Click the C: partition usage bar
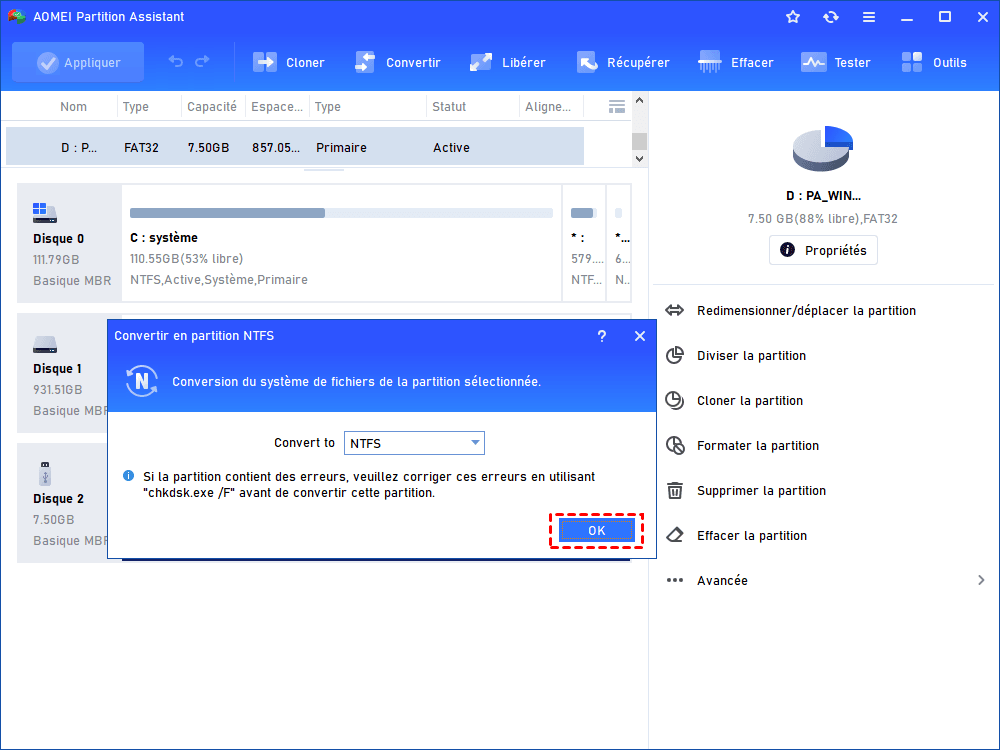 click(x=341, y=213)
